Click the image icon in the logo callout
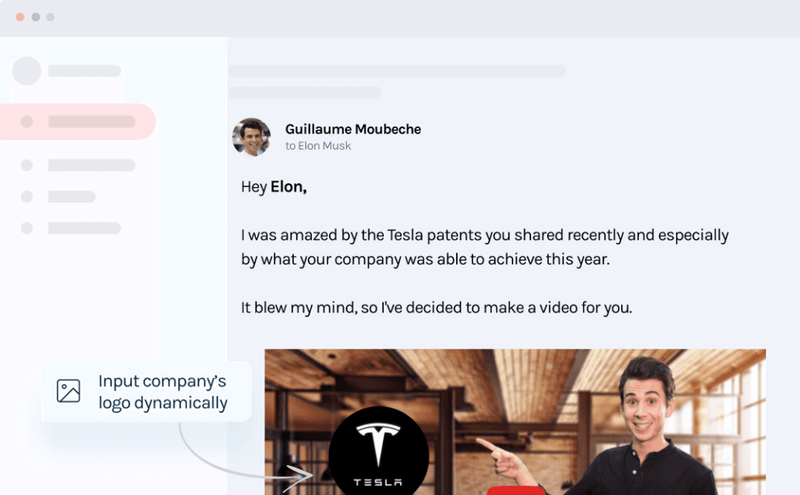Viewport: 800px width, 495px height. (68, 391)
